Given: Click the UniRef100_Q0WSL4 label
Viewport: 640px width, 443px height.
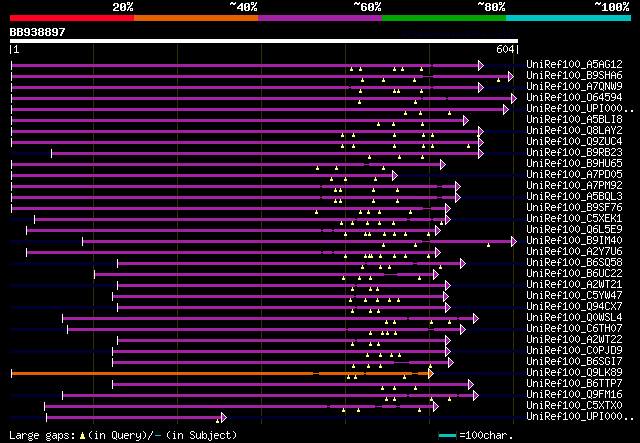Looking at the screenshot, I should (x=574, y=318).
